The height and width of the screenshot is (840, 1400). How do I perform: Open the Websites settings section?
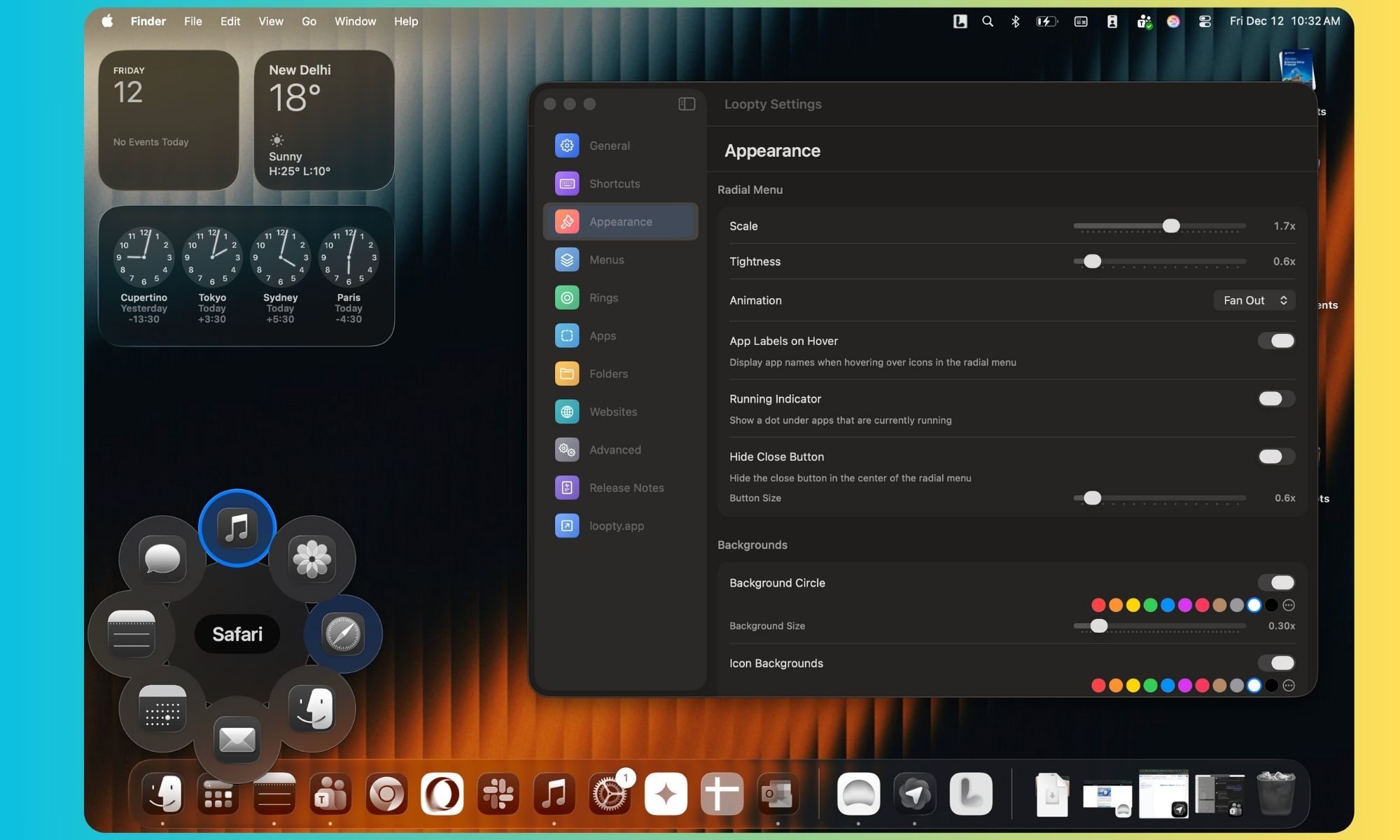coord(612,412)
